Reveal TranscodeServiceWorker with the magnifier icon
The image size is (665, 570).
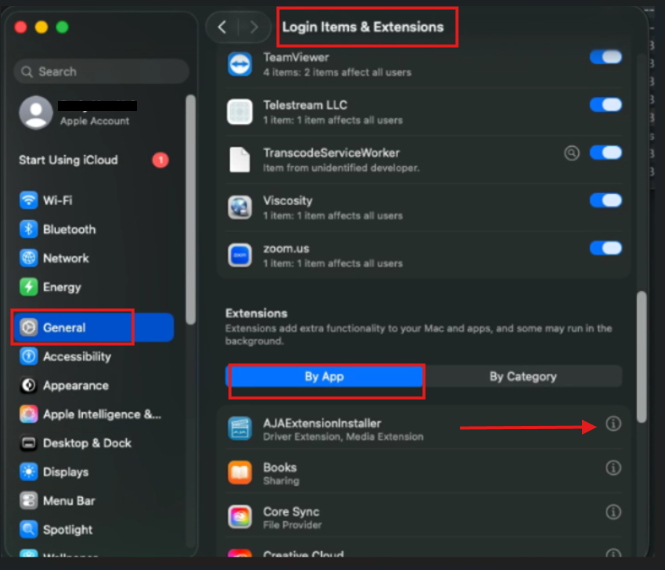tap(571, 153)
